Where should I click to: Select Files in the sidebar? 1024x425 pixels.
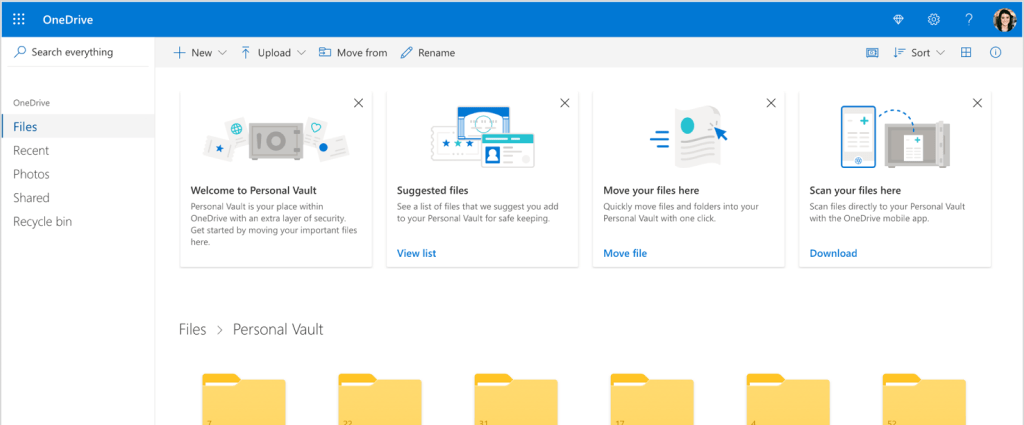78,127
